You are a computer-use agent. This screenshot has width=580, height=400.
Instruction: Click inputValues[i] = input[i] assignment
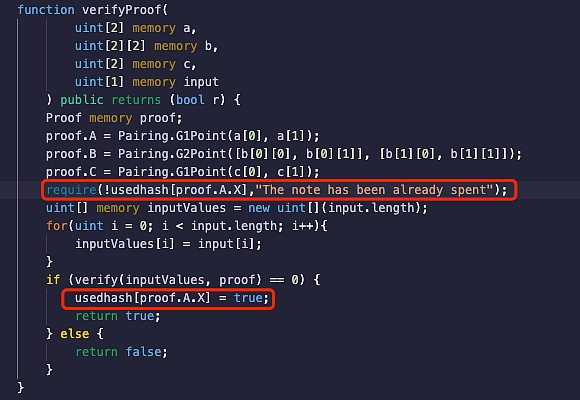click(x=168, y=244)
